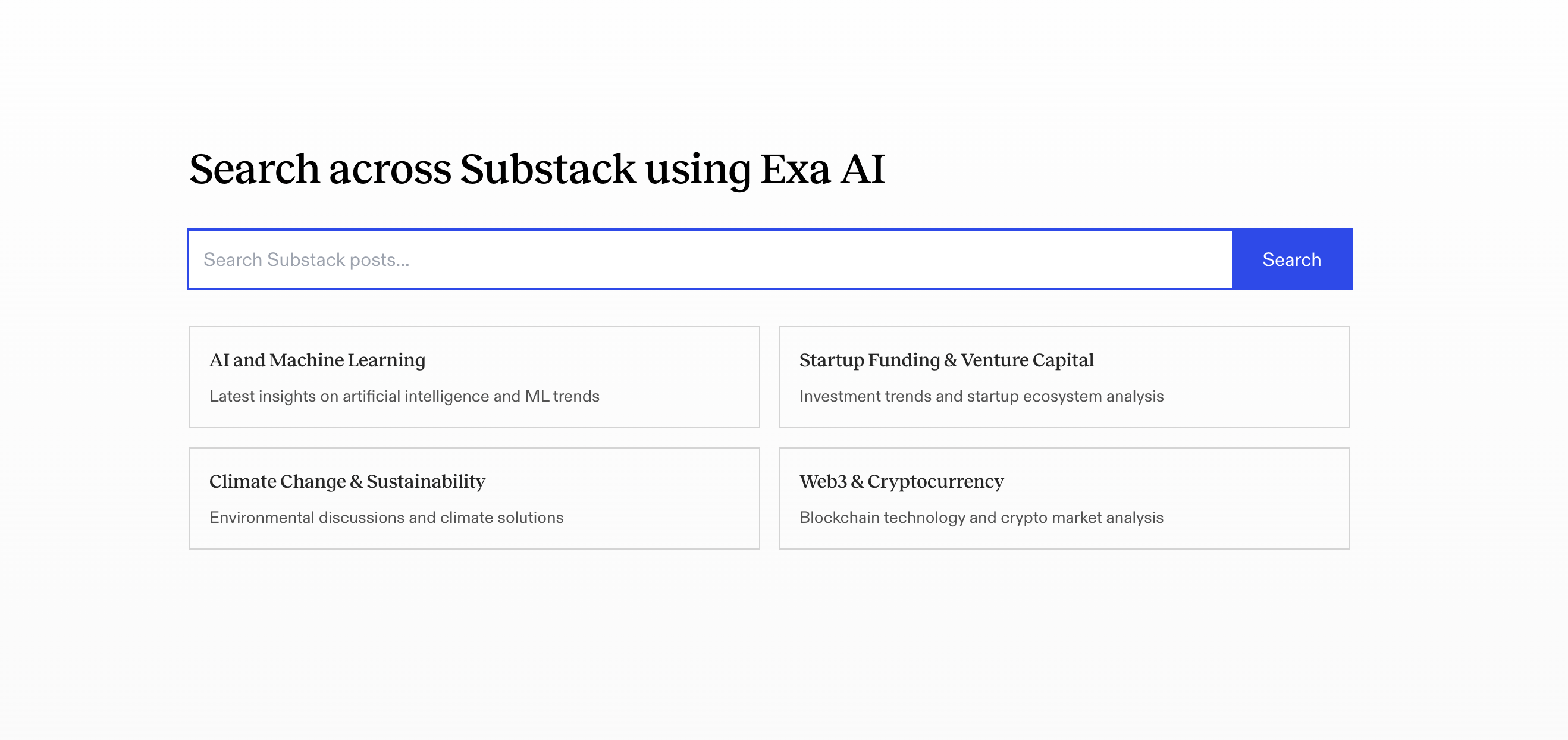Viewport: 1568px width, 740px height.
Task: Click the Search Substack posts input field
Action: [x=710, y=259]
